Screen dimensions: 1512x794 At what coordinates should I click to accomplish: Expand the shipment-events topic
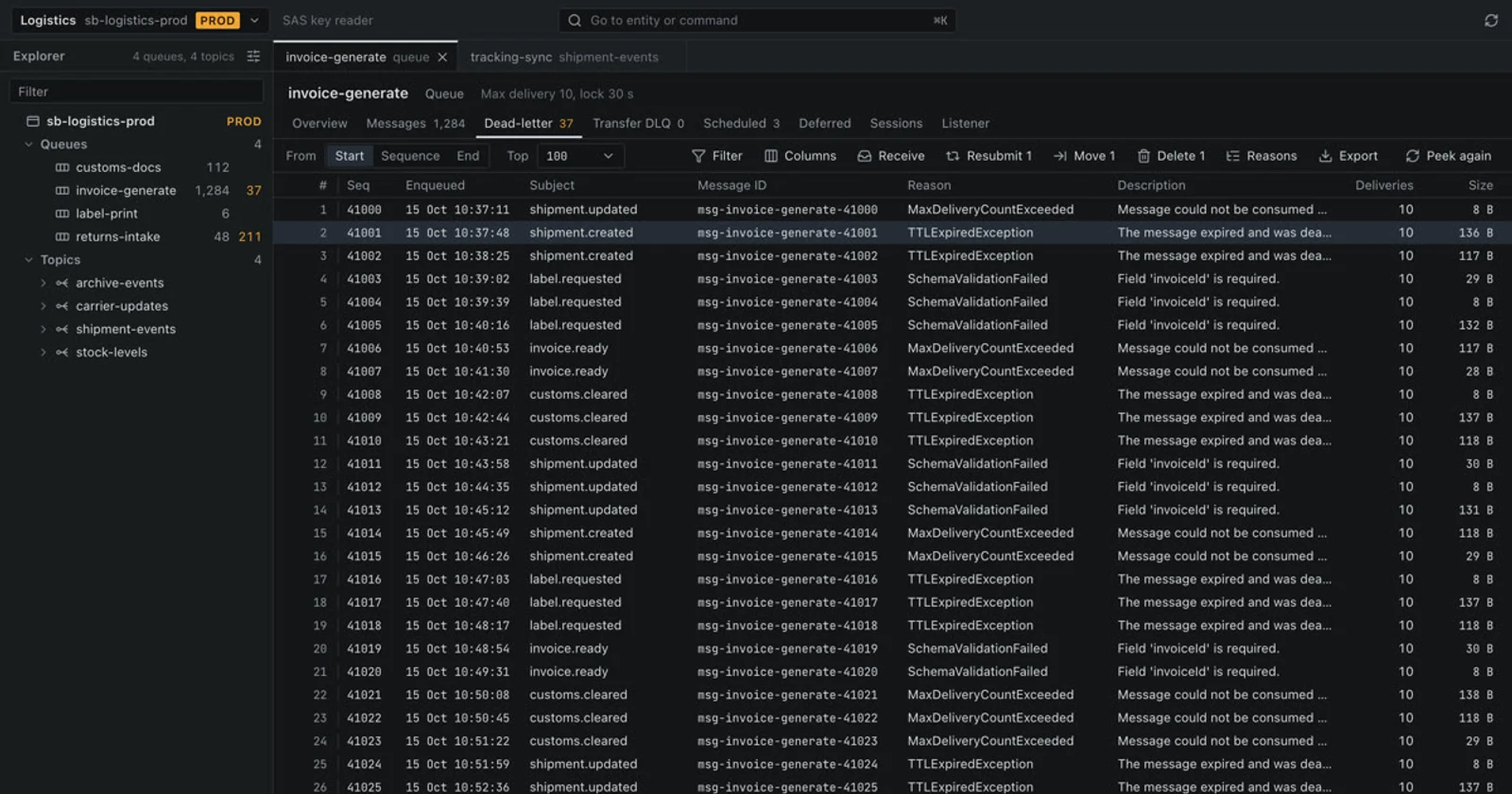pyautogui.click(x=43, y=329)
